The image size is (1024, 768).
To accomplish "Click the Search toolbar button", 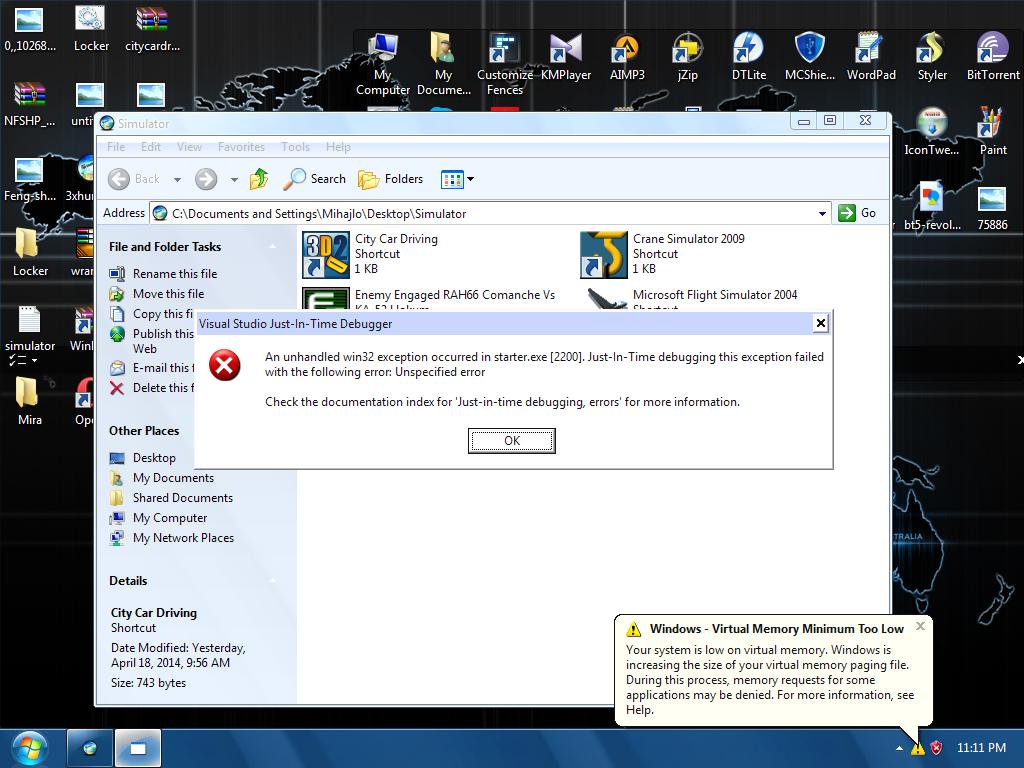I will click(x=315, y=178).
